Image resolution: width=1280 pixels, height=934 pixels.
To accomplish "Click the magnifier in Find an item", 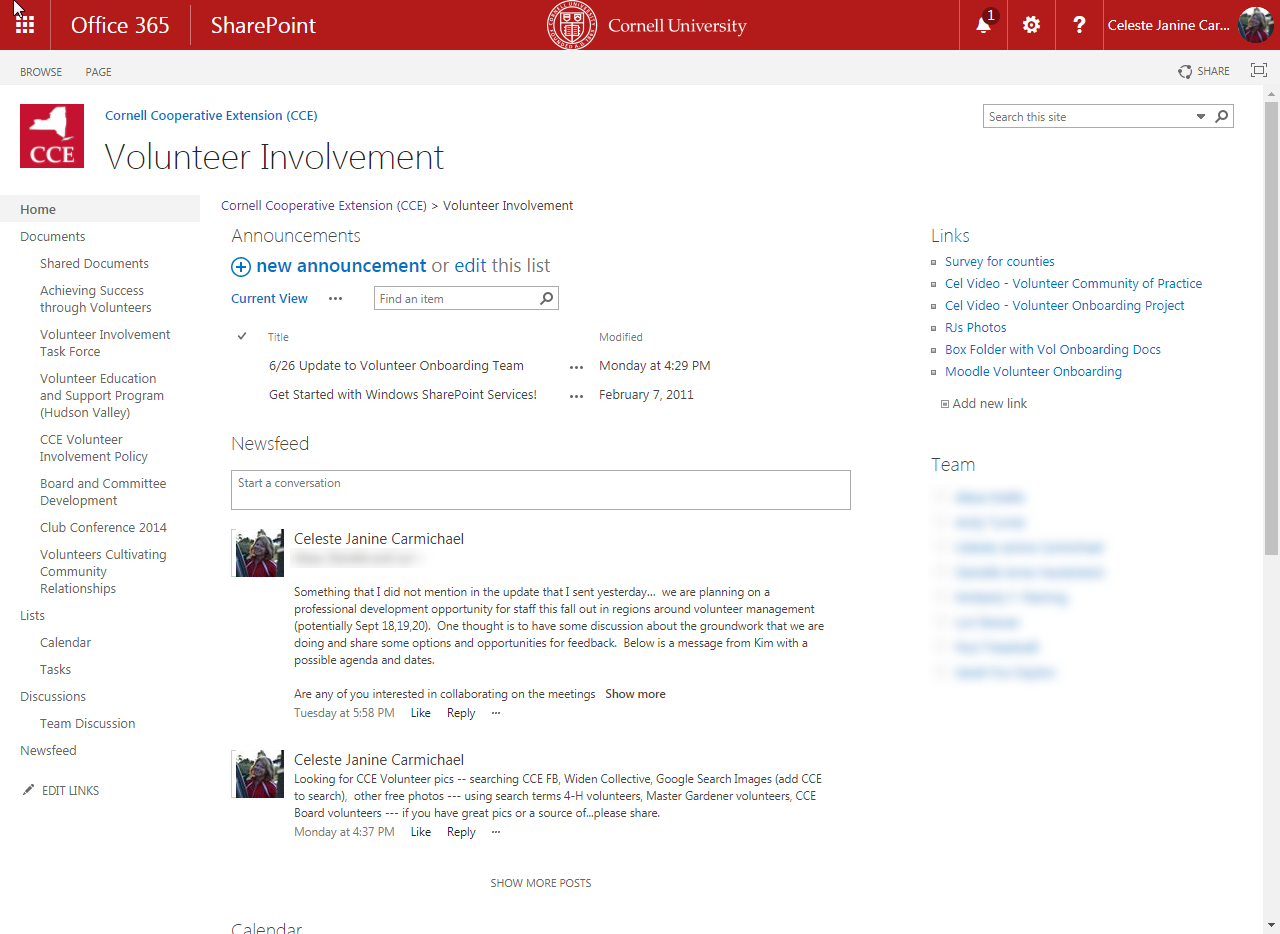I will click(546, 298).
